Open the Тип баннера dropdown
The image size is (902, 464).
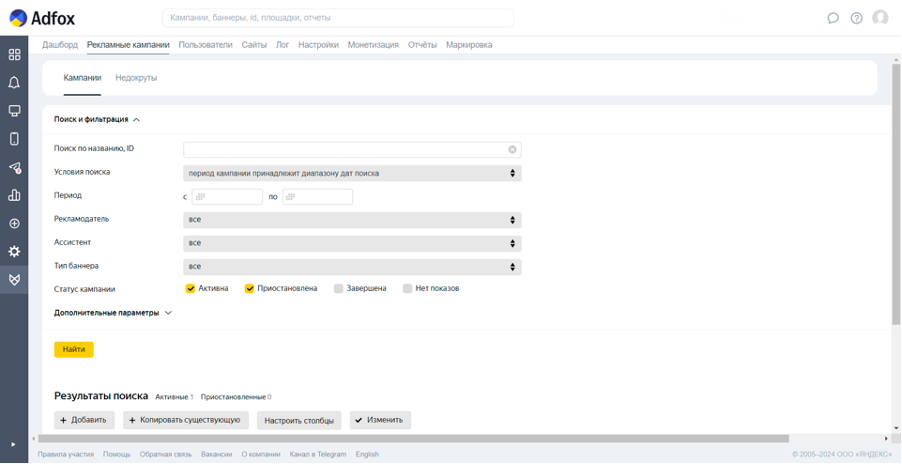(x=352, y=267)
